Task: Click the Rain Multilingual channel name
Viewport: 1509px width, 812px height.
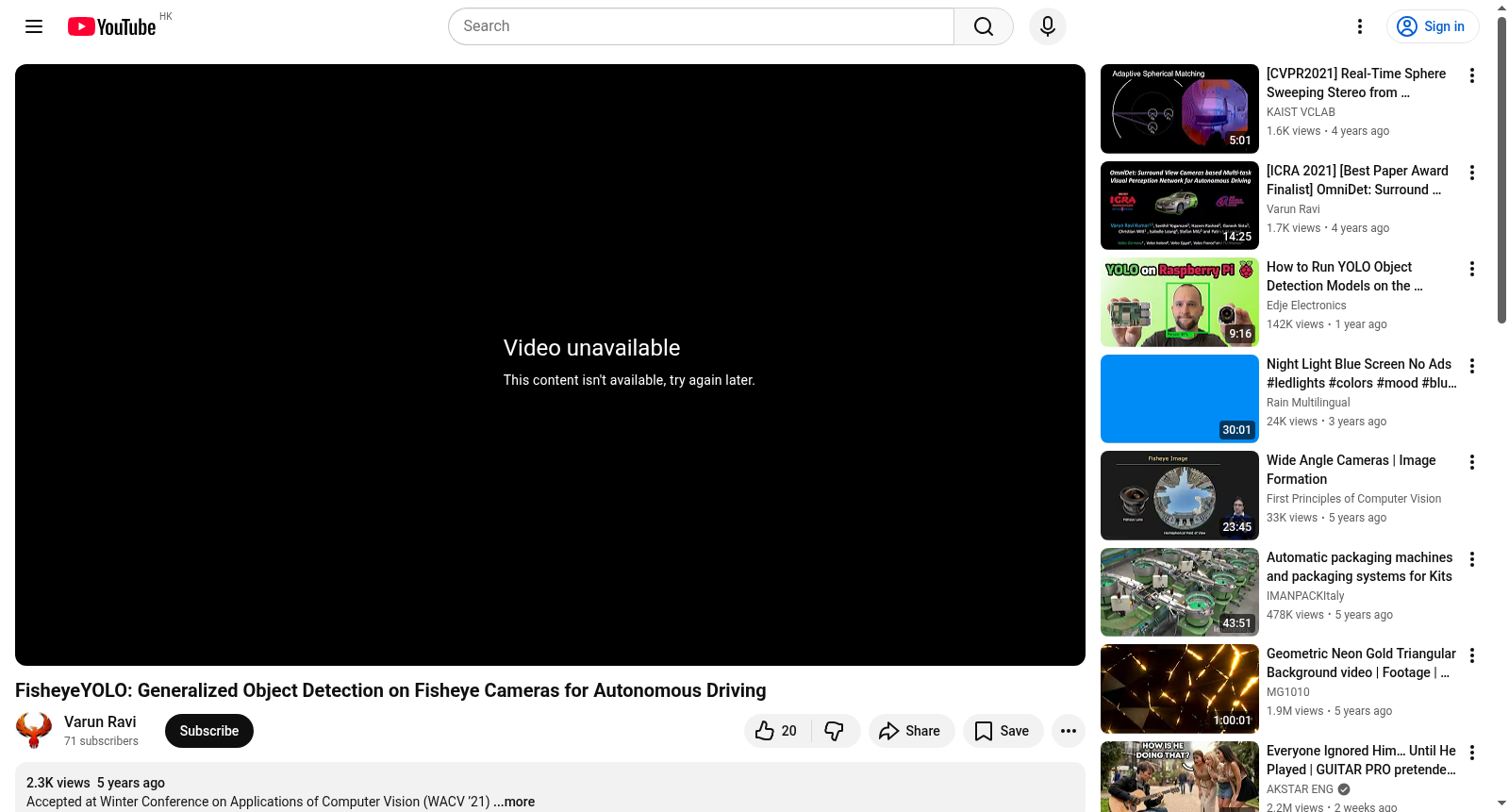Action: (x=1308, y=403)
